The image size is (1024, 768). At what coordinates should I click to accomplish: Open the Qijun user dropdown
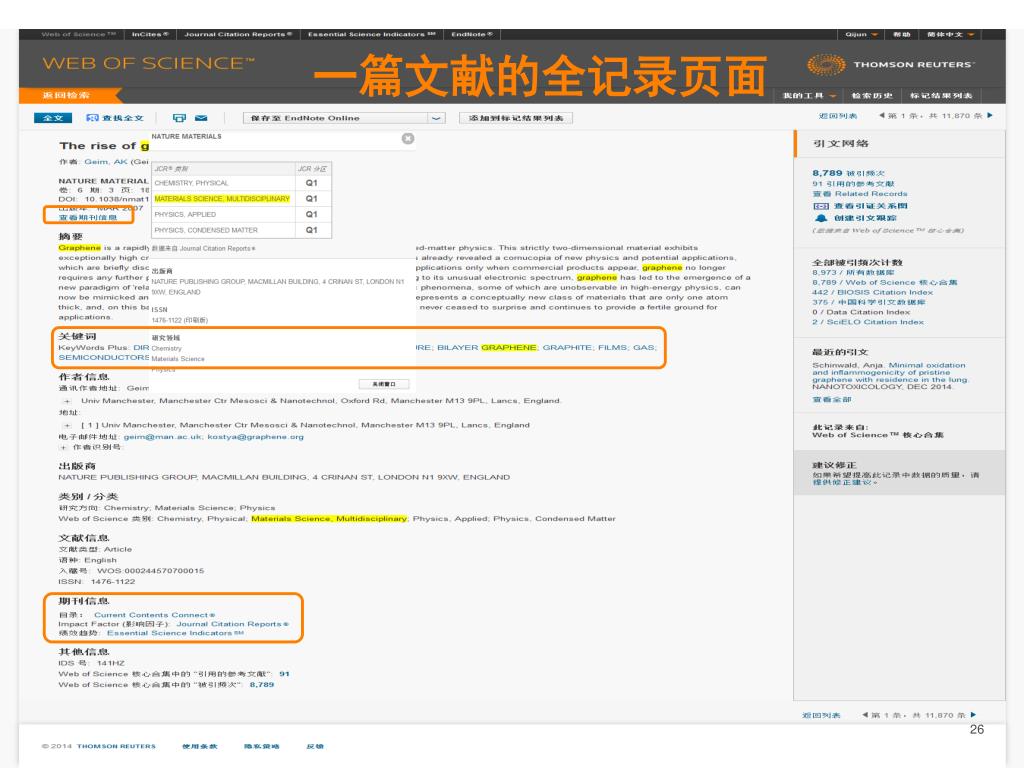861,35
